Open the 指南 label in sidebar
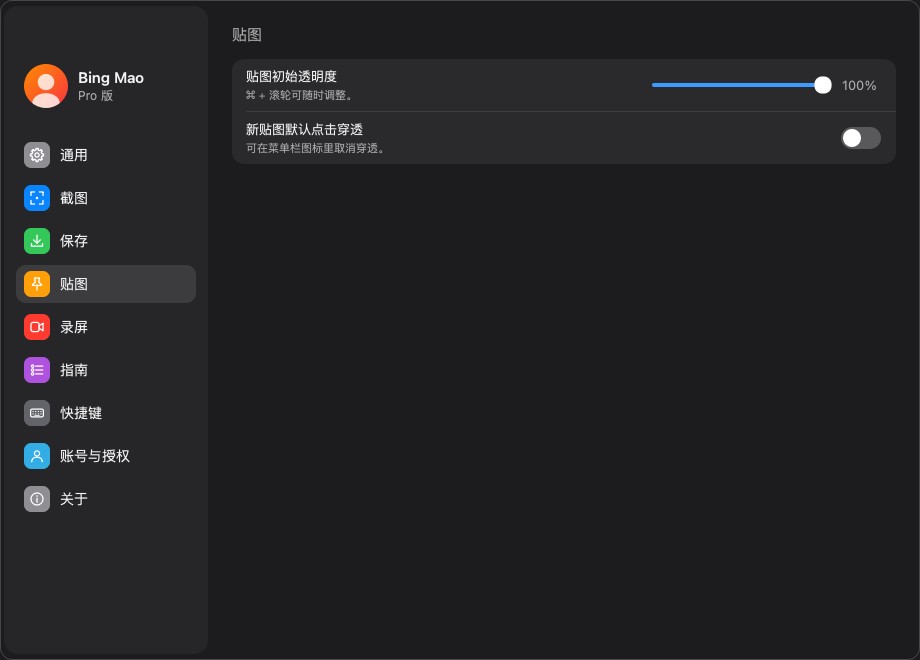 (74, 370)
